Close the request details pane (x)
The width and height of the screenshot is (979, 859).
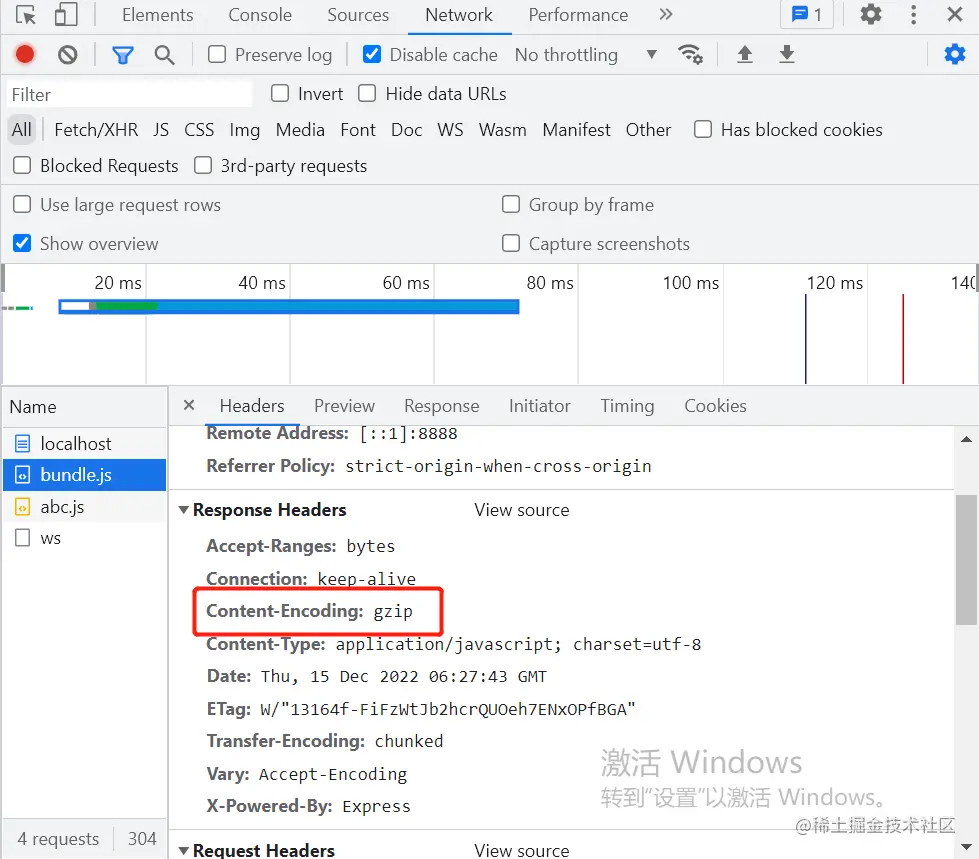tap(189, 405)
